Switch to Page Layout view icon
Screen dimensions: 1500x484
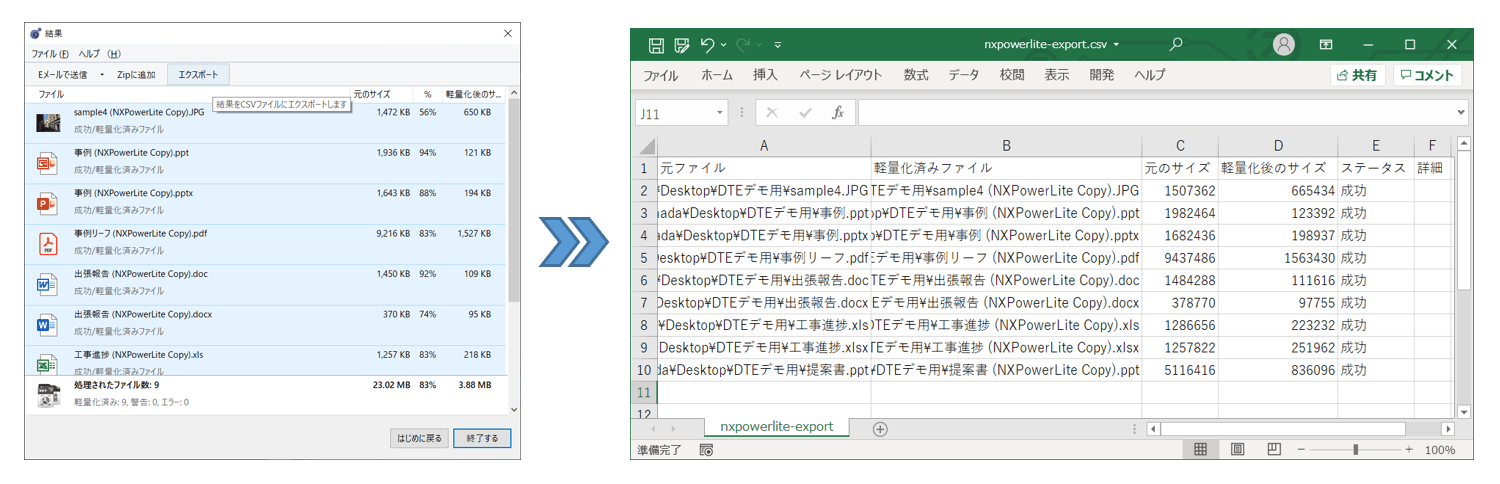point(1237,450)
